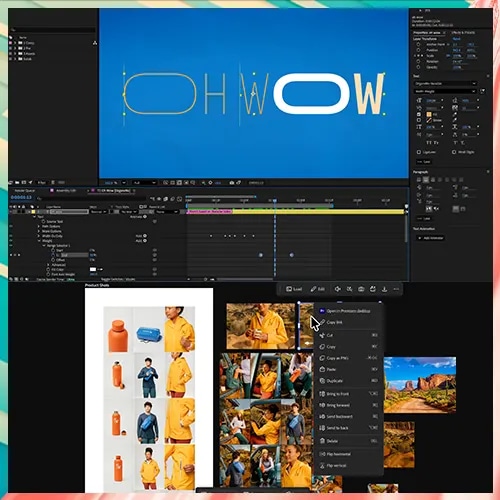The image size is (500, 500).
Task: Click the generative expand icon next to Edit
Action: tap(337, 289)
